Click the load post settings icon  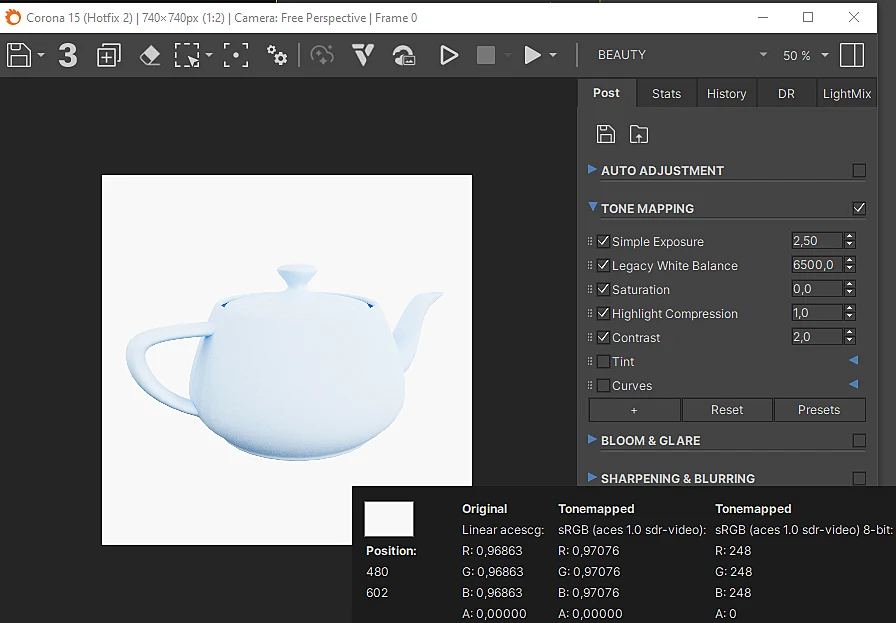click(x=639, y=134)
